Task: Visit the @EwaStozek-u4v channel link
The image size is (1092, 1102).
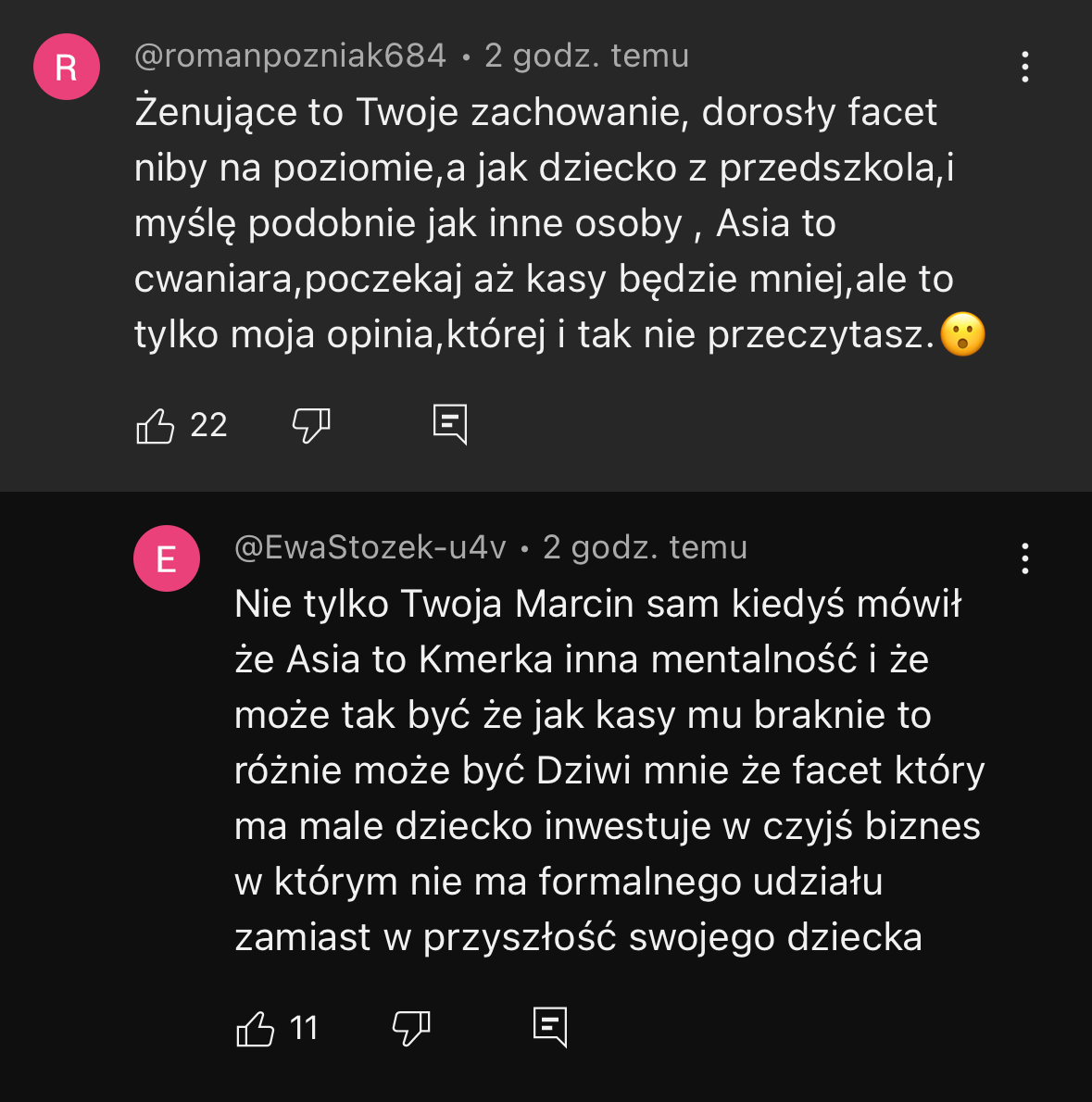Action: [370, 548]
